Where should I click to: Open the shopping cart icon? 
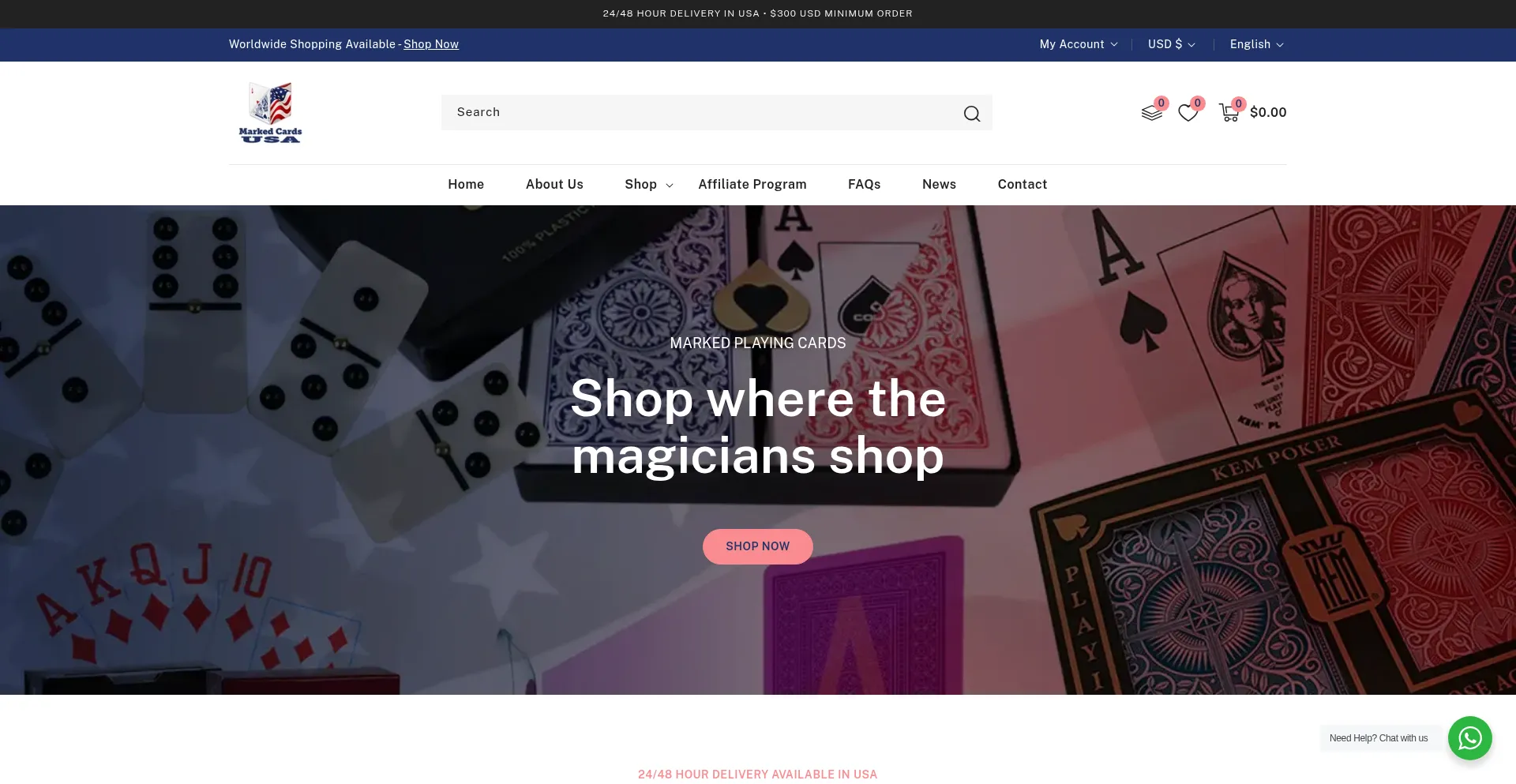pyautogui.click(x=1229, y=113)
